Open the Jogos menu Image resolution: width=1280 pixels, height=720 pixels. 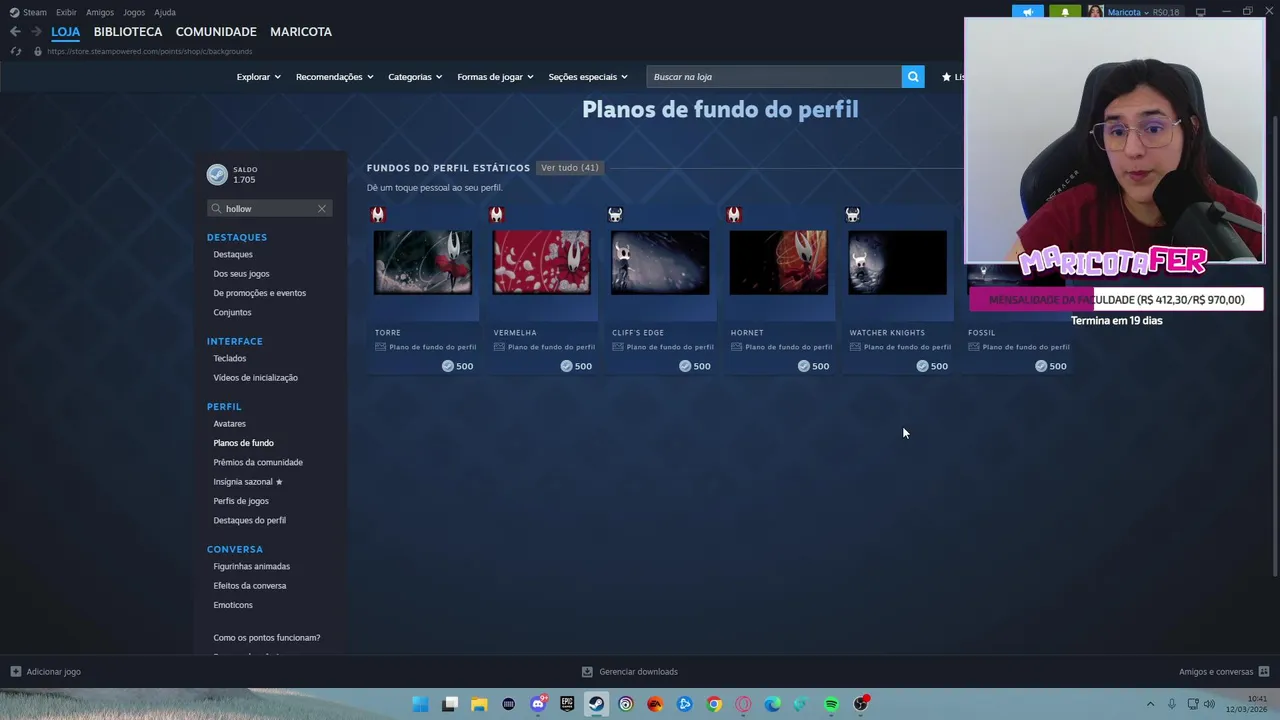point(134,12)
